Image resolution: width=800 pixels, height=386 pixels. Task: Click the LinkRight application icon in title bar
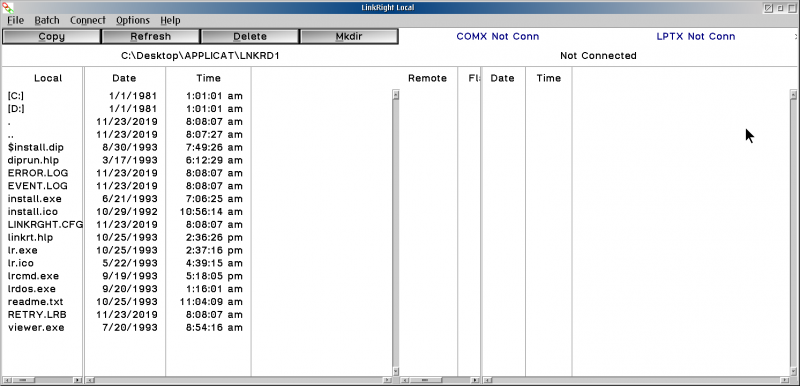click(x=8, y=7)
